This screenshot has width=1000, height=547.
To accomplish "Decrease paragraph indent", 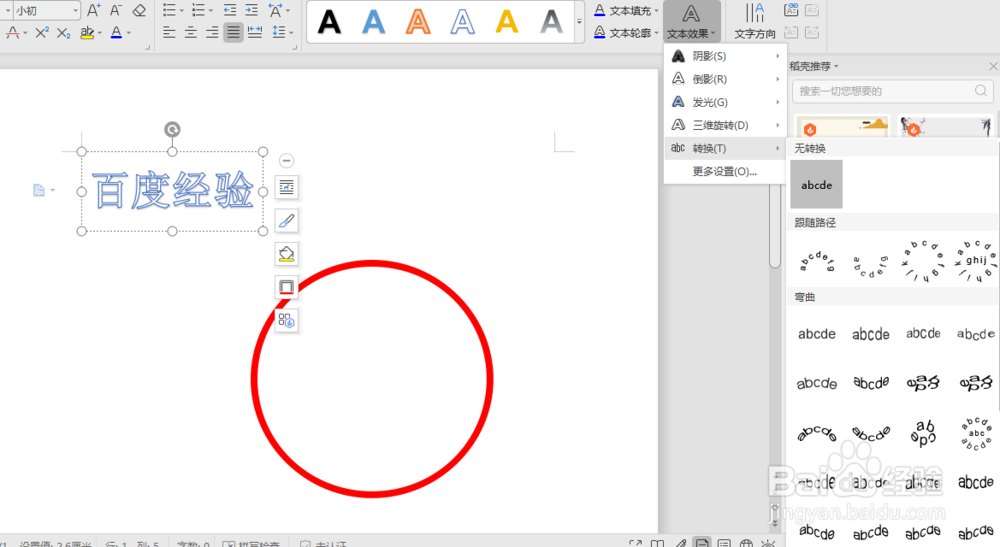I will (x=230, y=10).
